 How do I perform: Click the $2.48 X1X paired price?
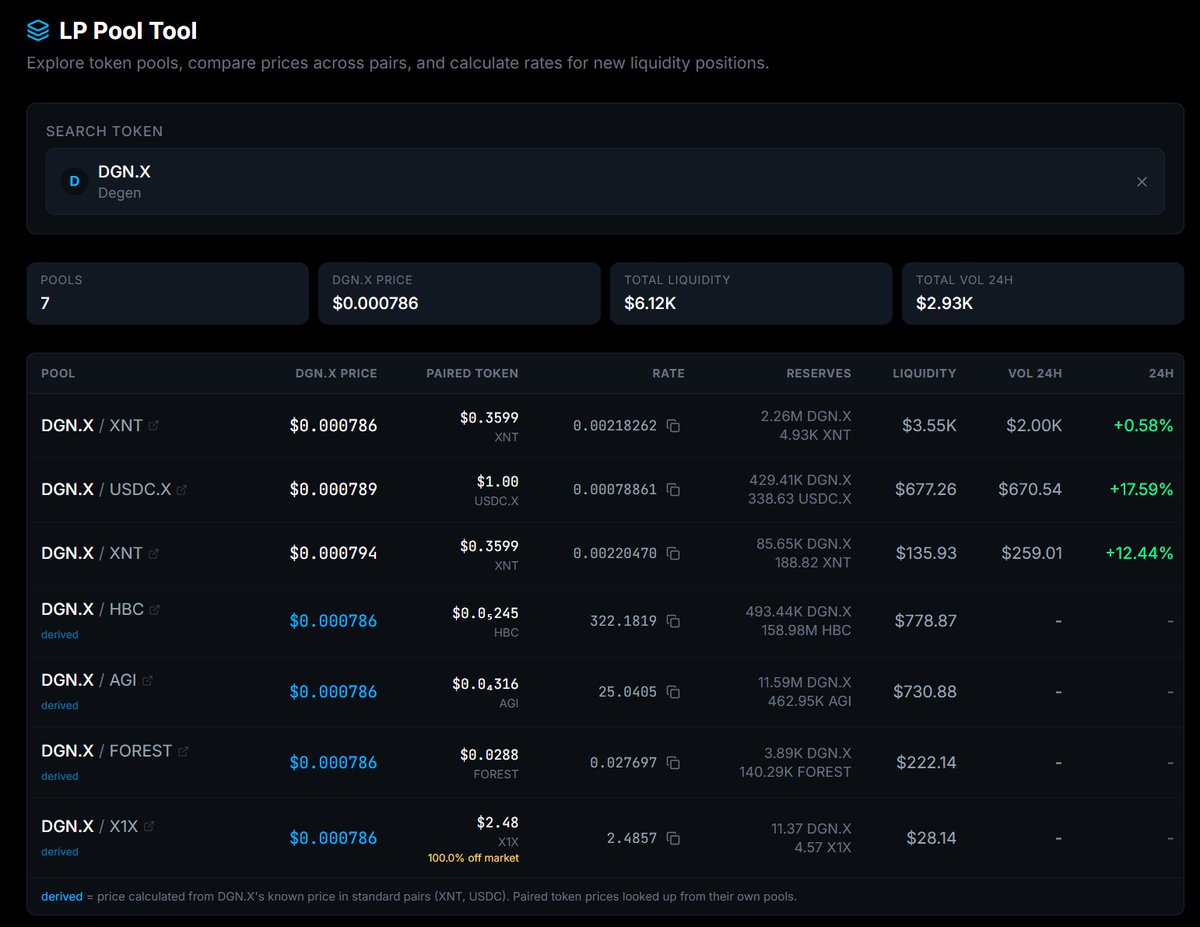(x=497, y=823)
